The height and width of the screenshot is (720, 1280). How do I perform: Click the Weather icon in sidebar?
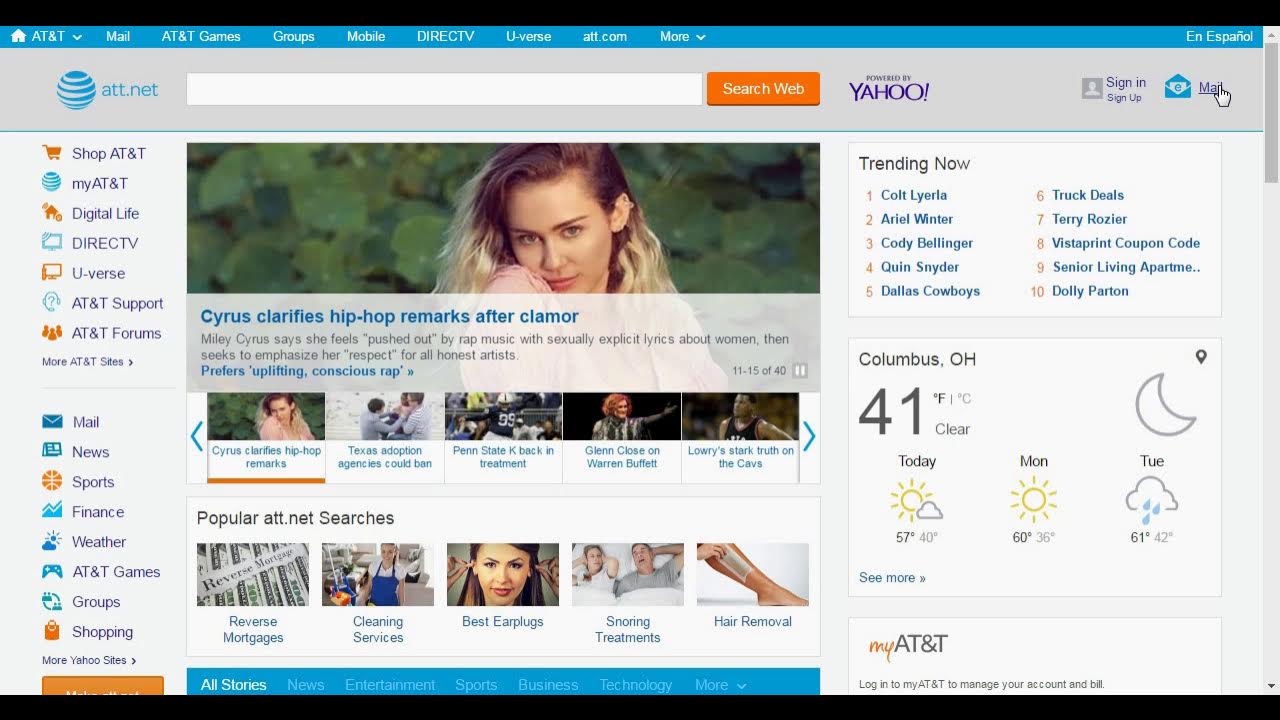click(52, 542)
